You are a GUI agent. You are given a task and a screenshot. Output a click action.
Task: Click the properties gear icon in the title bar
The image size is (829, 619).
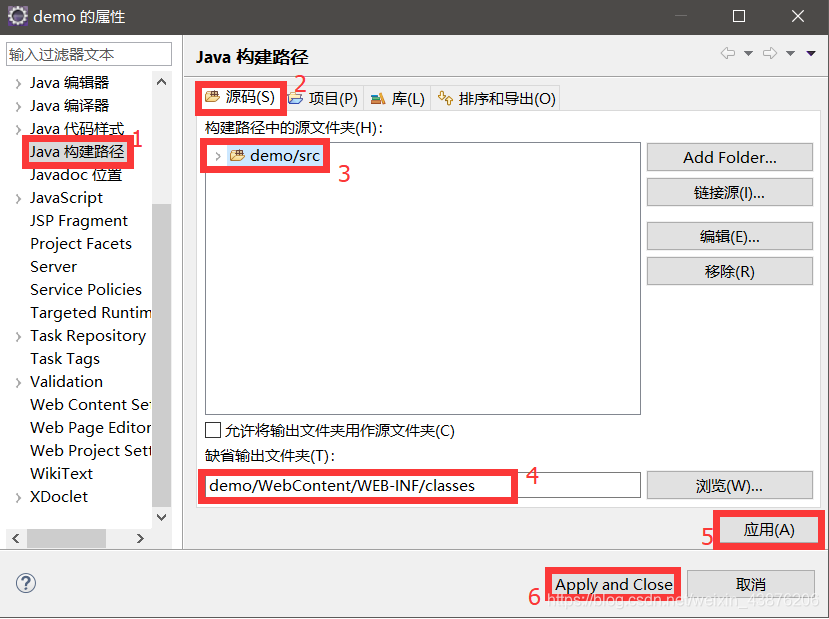tap(17, 16)
